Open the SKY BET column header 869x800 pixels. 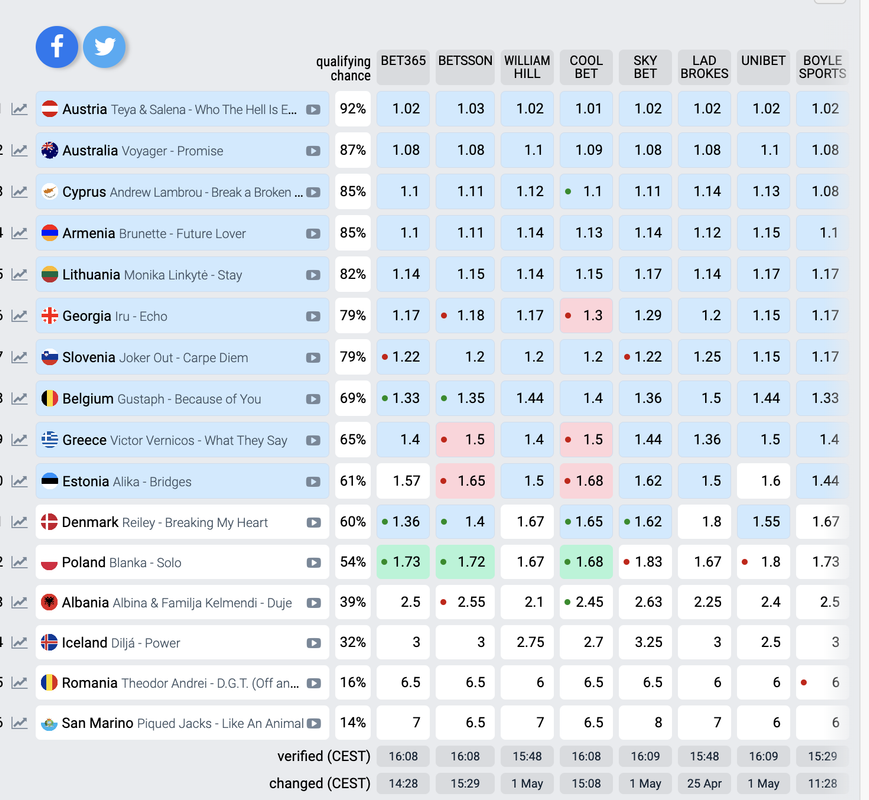click(645, 67)
